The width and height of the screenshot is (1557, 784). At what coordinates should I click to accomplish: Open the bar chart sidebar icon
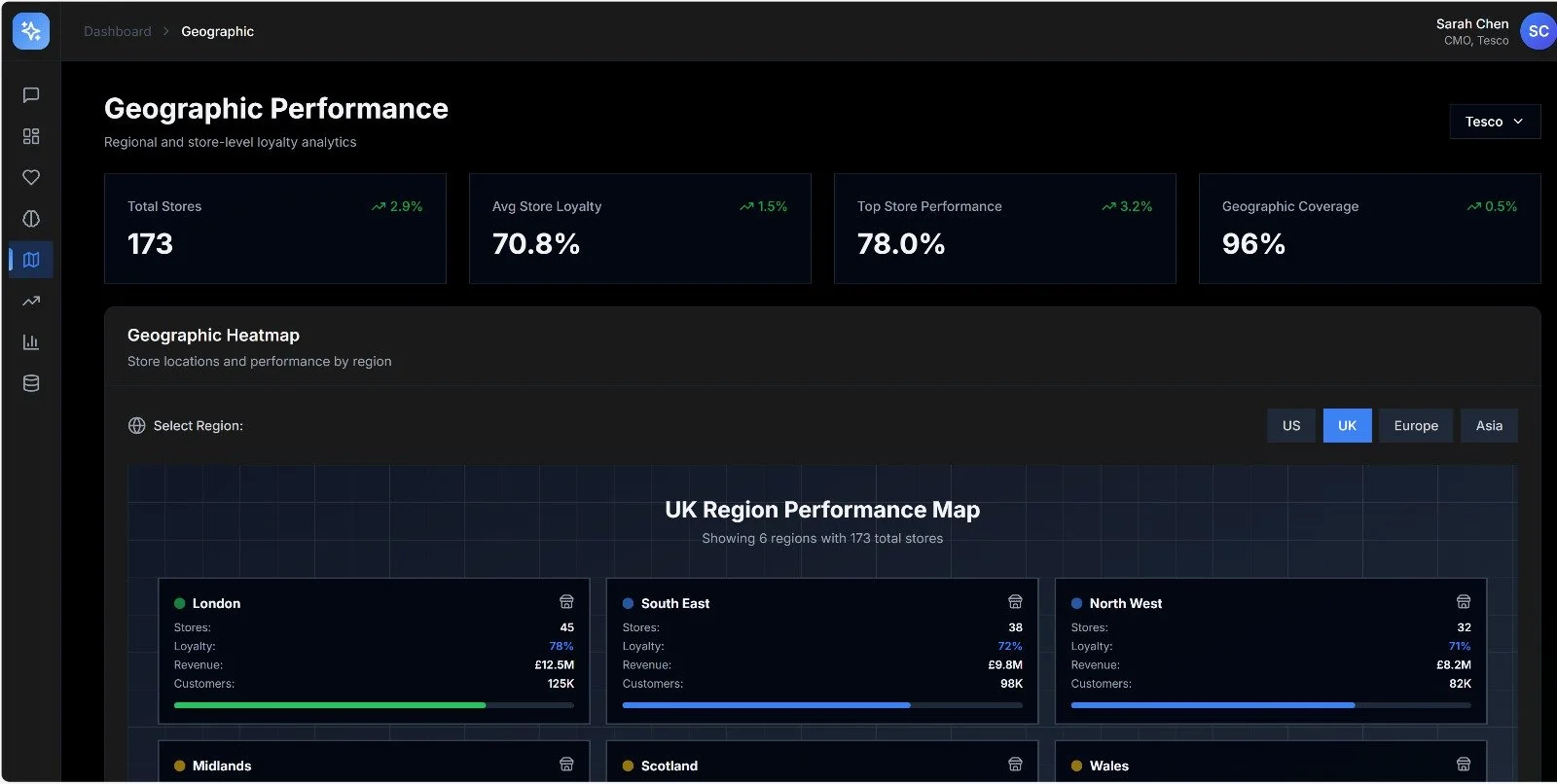31,342
